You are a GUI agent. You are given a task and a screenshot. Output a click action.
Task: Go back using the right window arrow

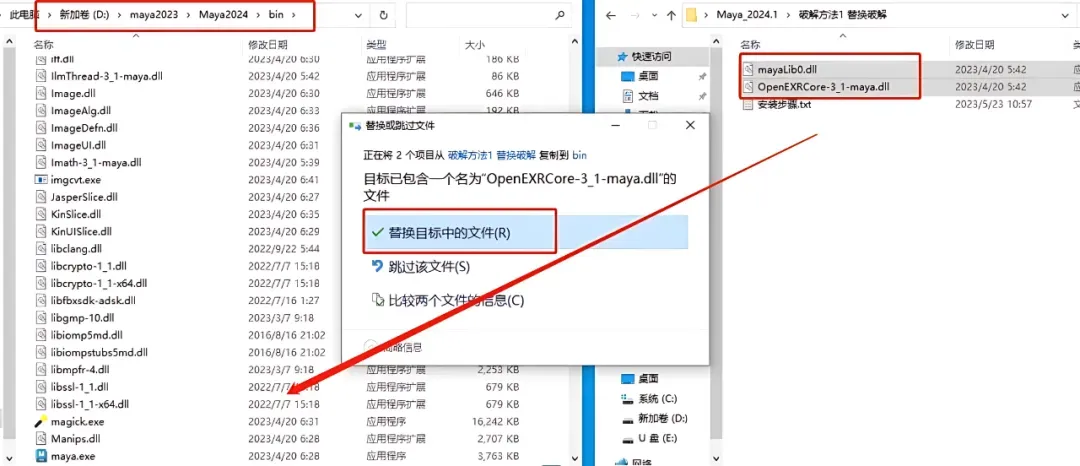tap(611, 15)
